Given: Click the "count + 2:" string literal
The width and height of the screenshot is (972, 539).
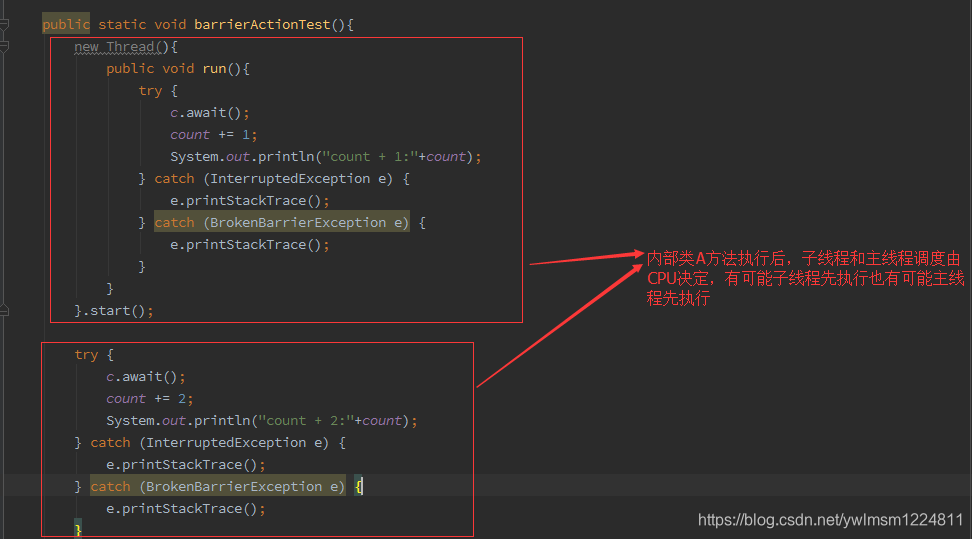Looking at the screenshot, I should click(306, 421).
